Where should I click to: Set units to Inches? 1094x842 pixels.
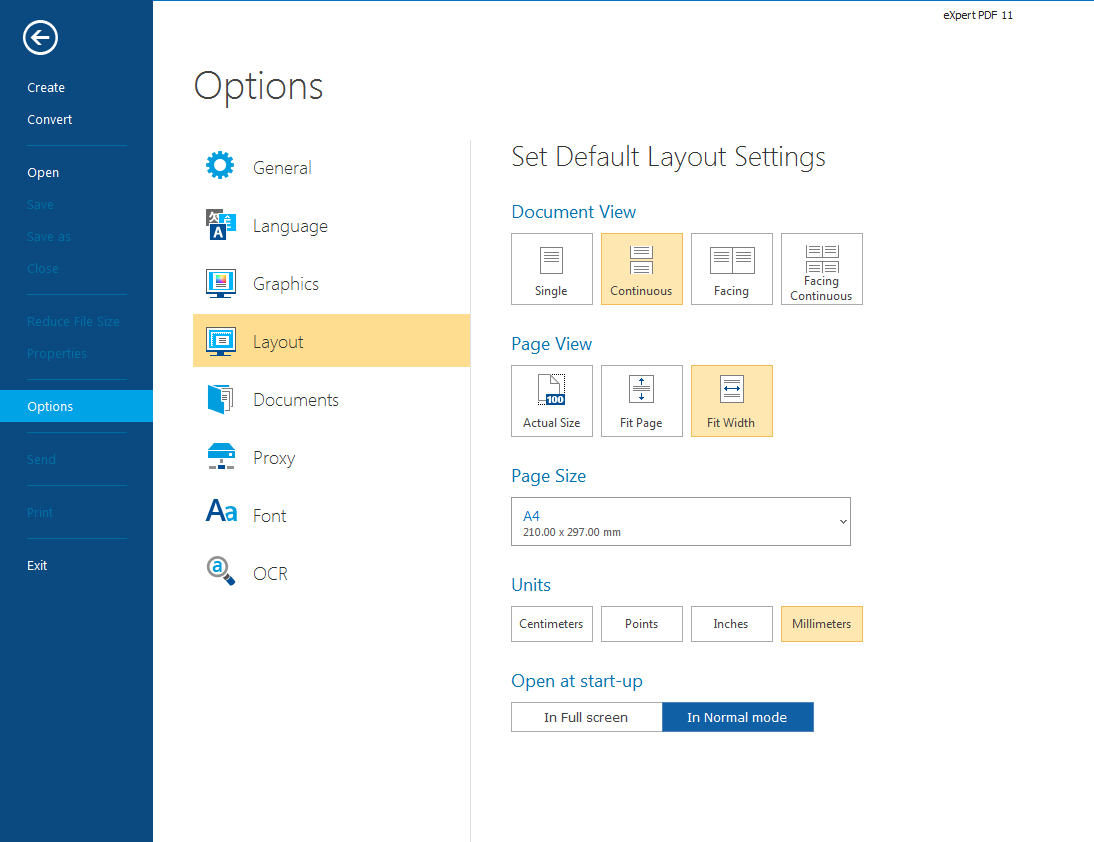click(x=732, y=624)
